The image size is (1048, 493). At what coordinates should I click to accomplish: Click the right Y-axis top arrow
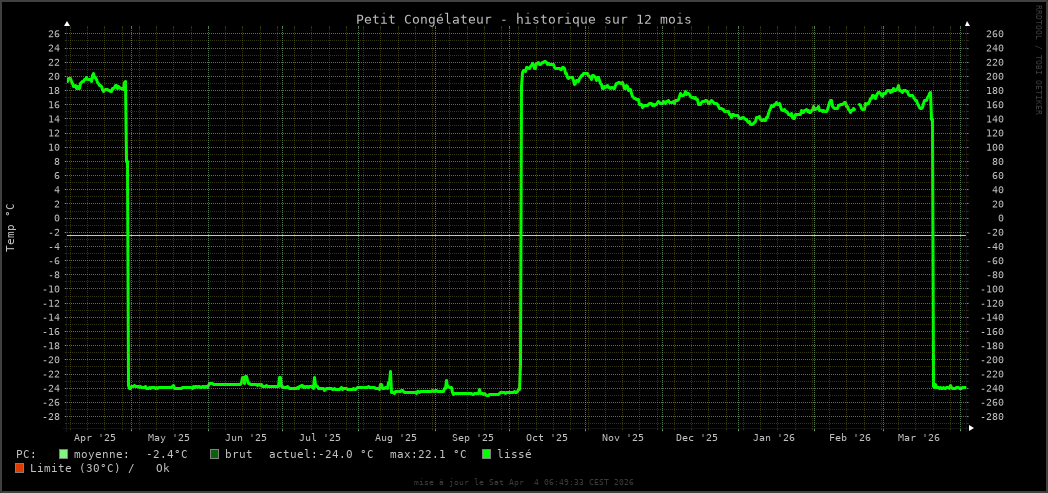[967, 23]
